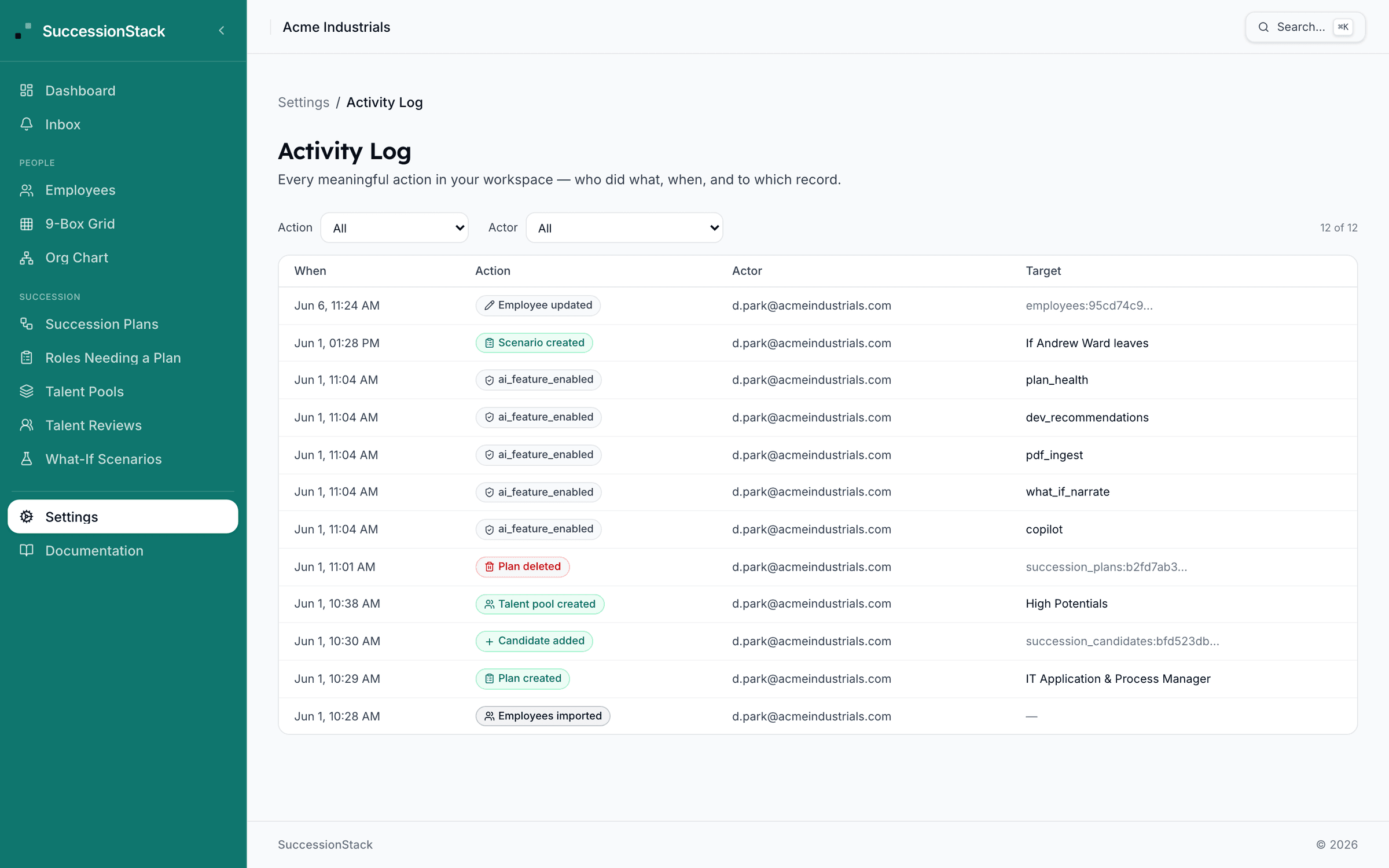
Task: Click shield icon in plan_health row badge
Action: coord(489,380)
